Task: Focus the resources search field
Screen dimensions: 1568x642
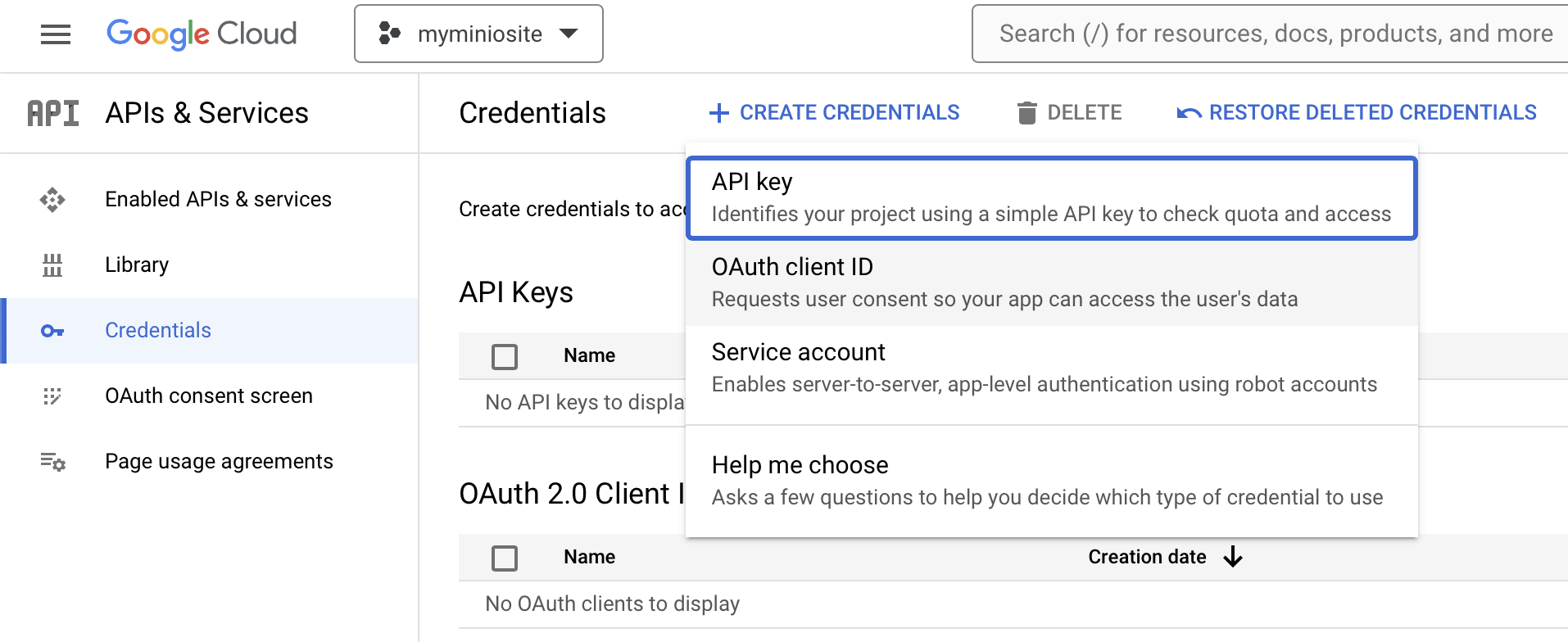Action: 1275,34
